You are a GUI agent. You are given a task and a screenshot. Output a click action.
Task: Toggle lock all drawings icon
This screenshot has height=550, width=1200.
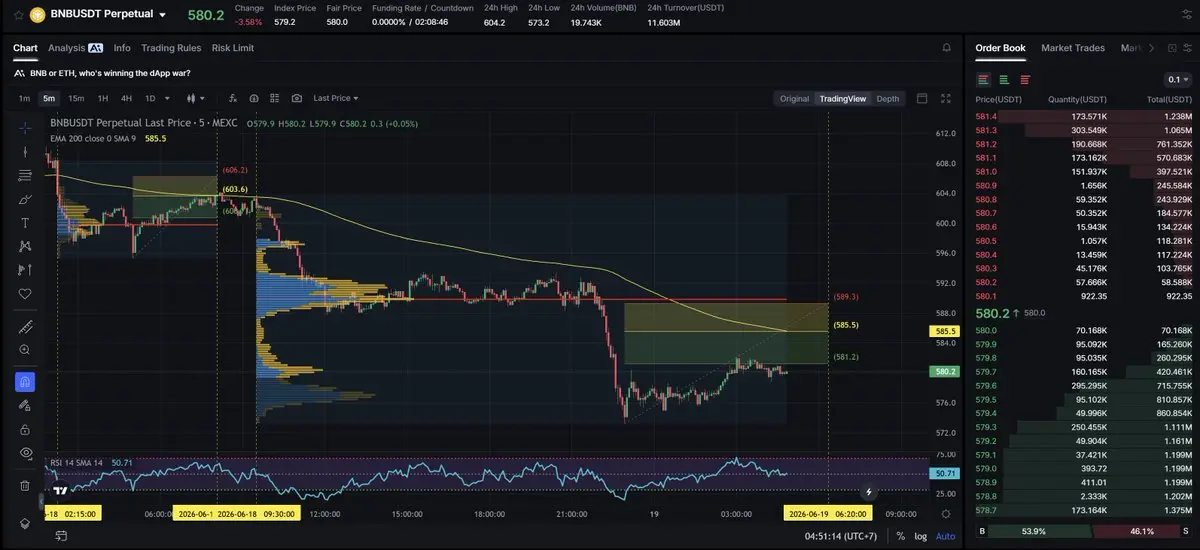tap(25, 429)
